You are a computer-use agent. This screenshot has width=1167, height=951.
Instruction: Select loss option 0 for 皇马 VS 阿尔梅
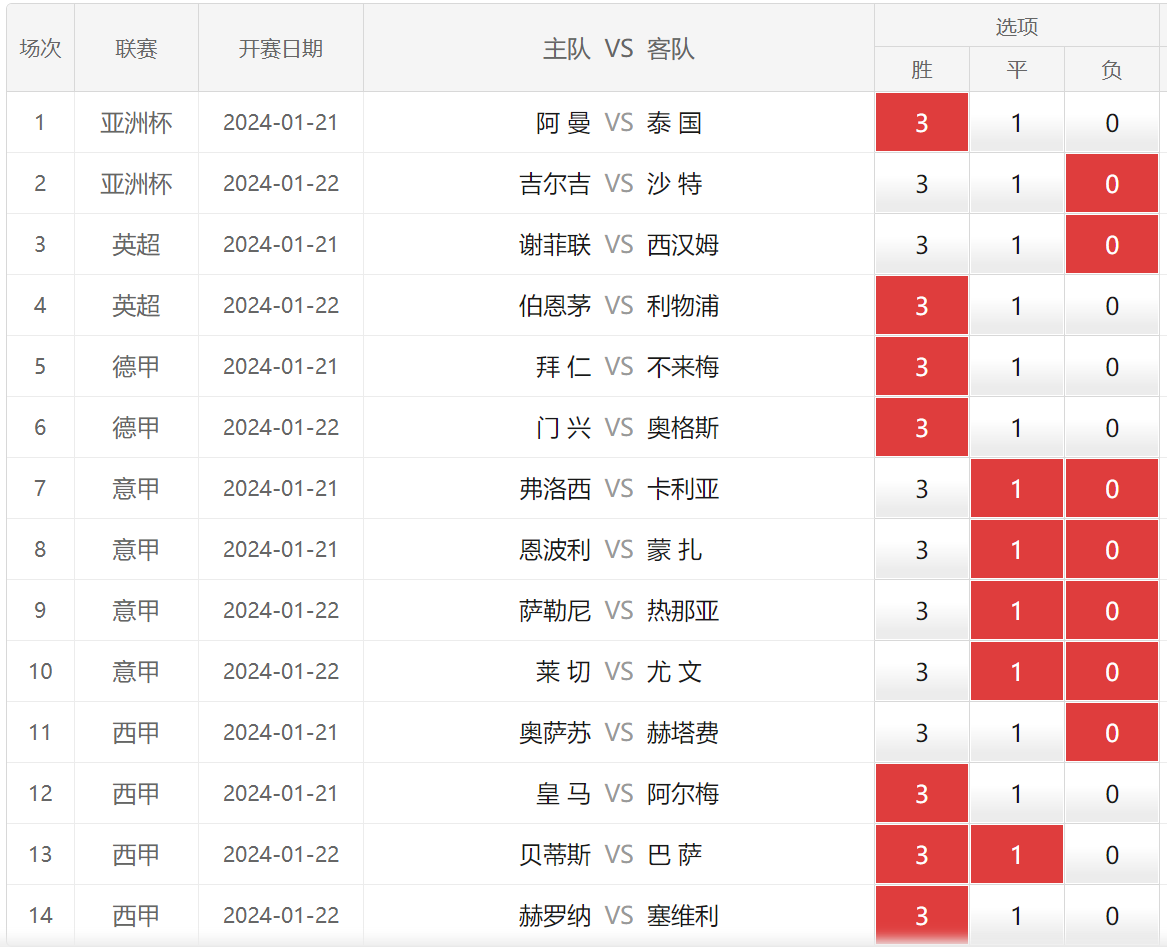pos(1112,793)
